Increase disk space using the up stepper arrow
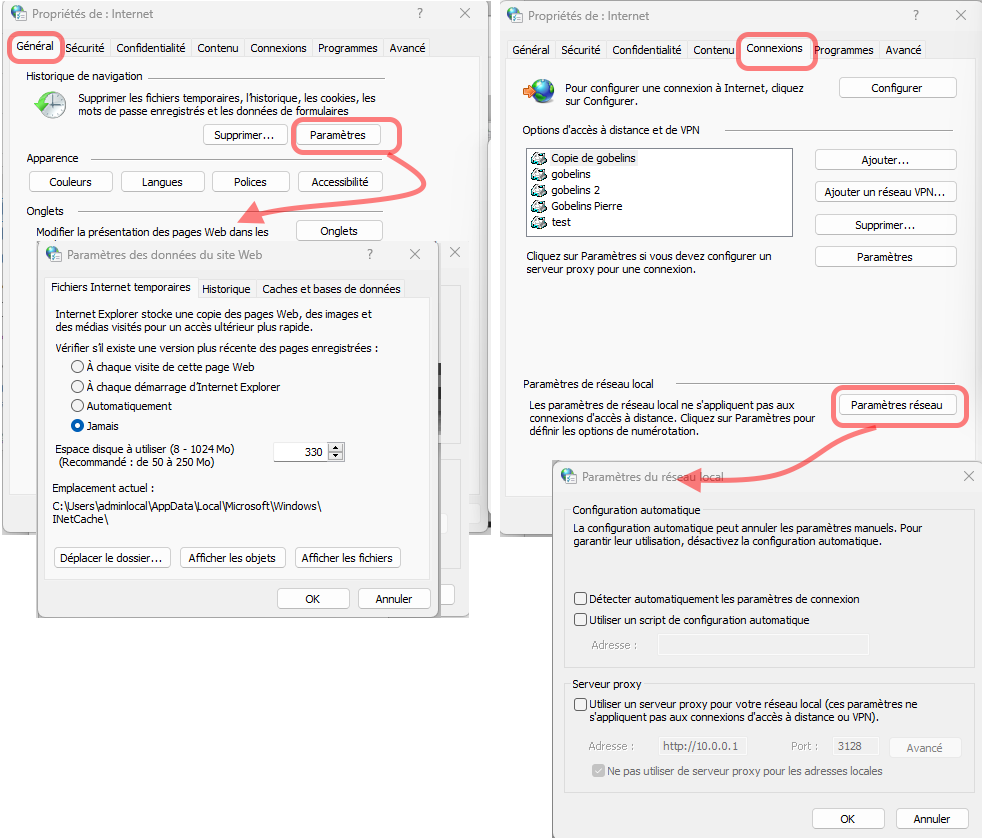 coord(333,447)
